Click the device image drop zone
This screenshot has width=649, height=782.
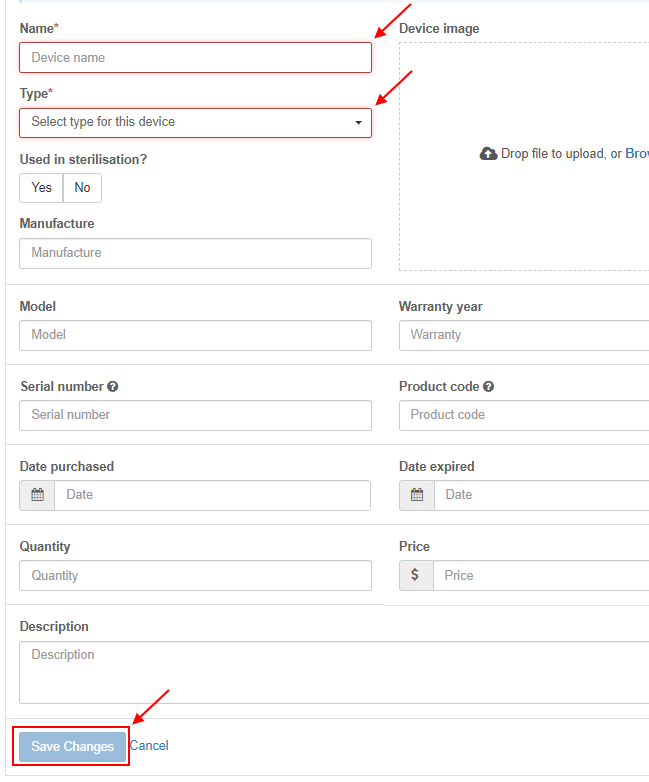pos(524,157)
